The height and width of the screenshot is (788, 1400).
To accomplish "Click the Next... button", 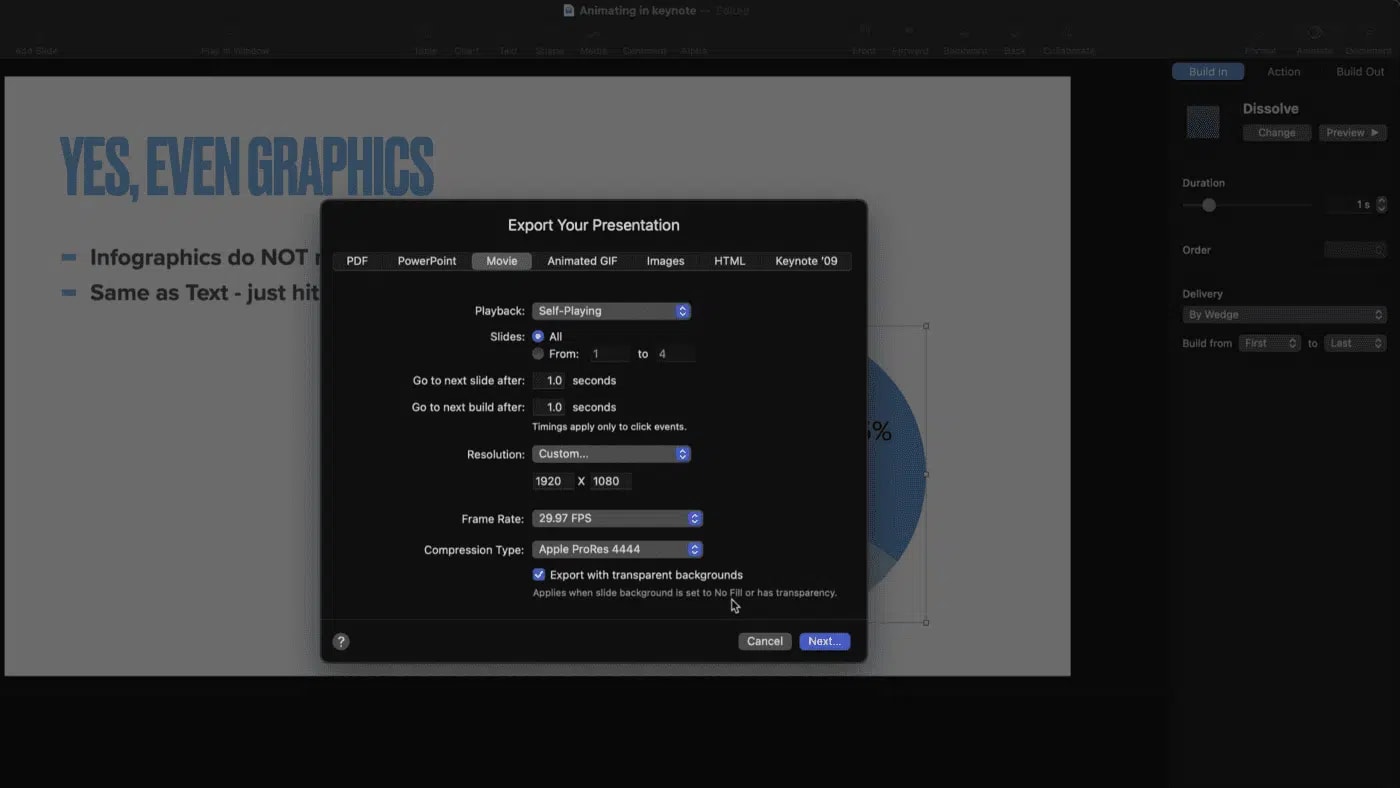I will pos(824,642).
